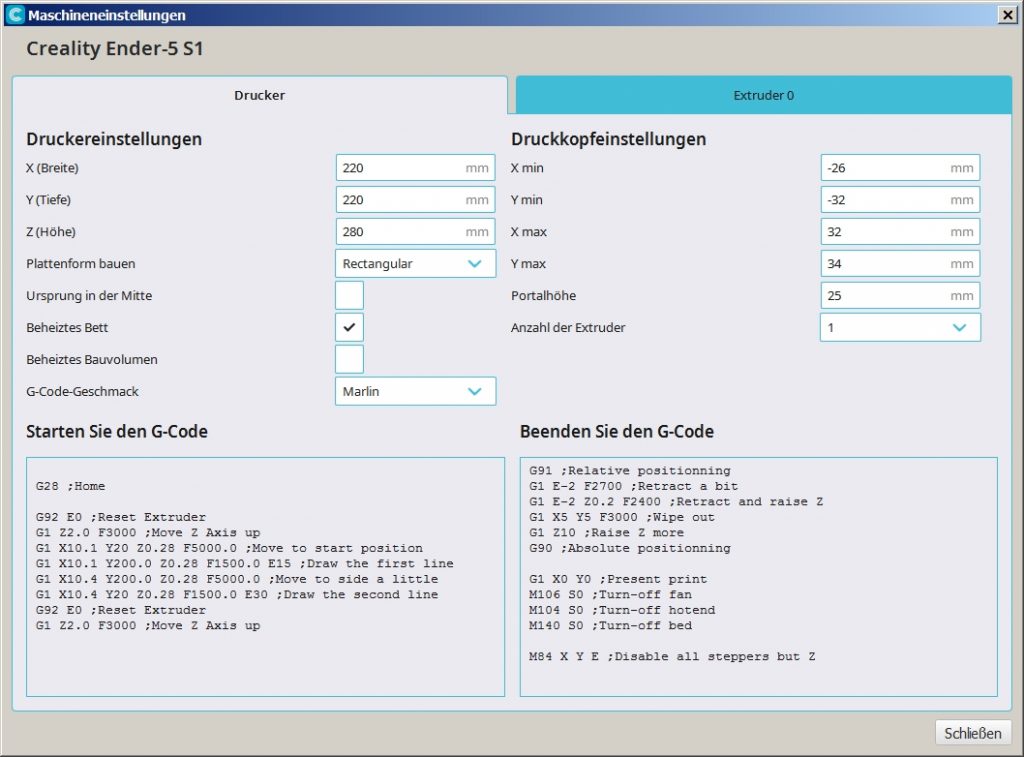Click the 'G28 ;Home' line

point(71,486)
